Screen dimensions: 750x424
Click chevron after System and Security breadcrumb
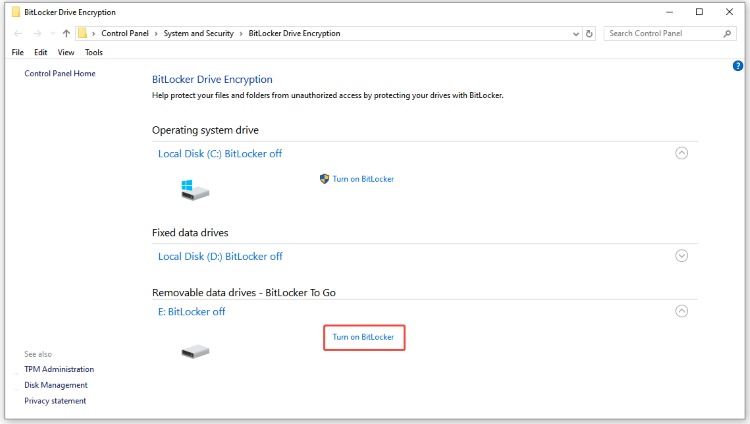241,33
